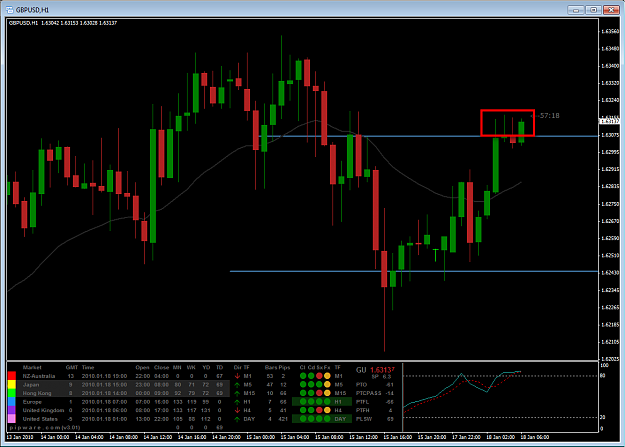Click the 17 Jan 22:00 time axis label
The width and height of the screenshot is (625, 447).
point(466,437)
